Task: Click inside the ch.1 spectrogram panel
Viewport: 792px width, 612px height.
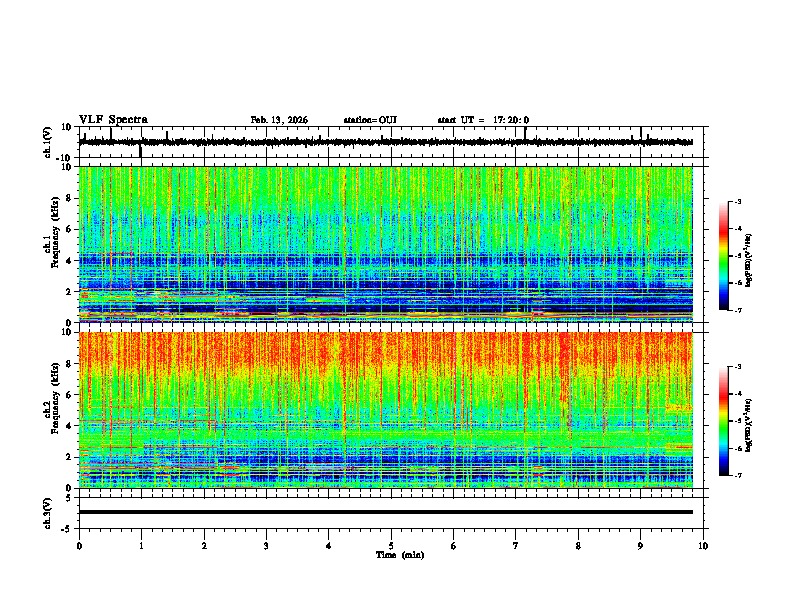Action: (385, 244)
